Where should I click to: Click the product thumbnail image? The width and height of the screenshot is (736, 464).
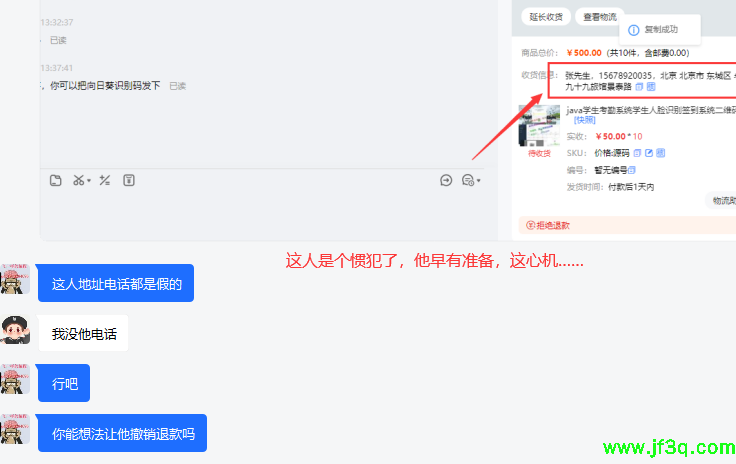coord(540,125)
